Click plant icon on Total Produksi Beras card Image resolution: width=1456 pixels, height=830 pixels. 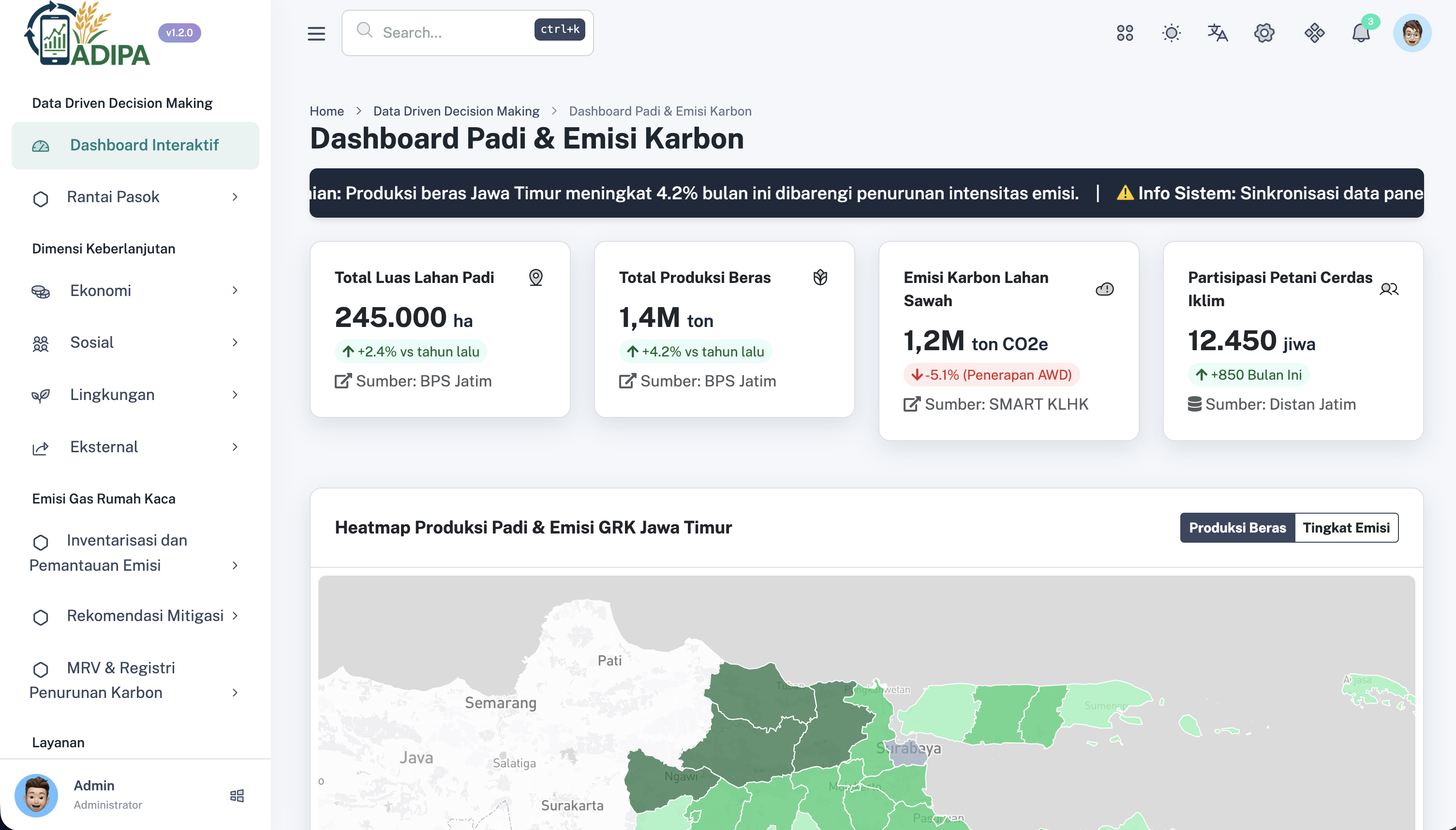820,278
